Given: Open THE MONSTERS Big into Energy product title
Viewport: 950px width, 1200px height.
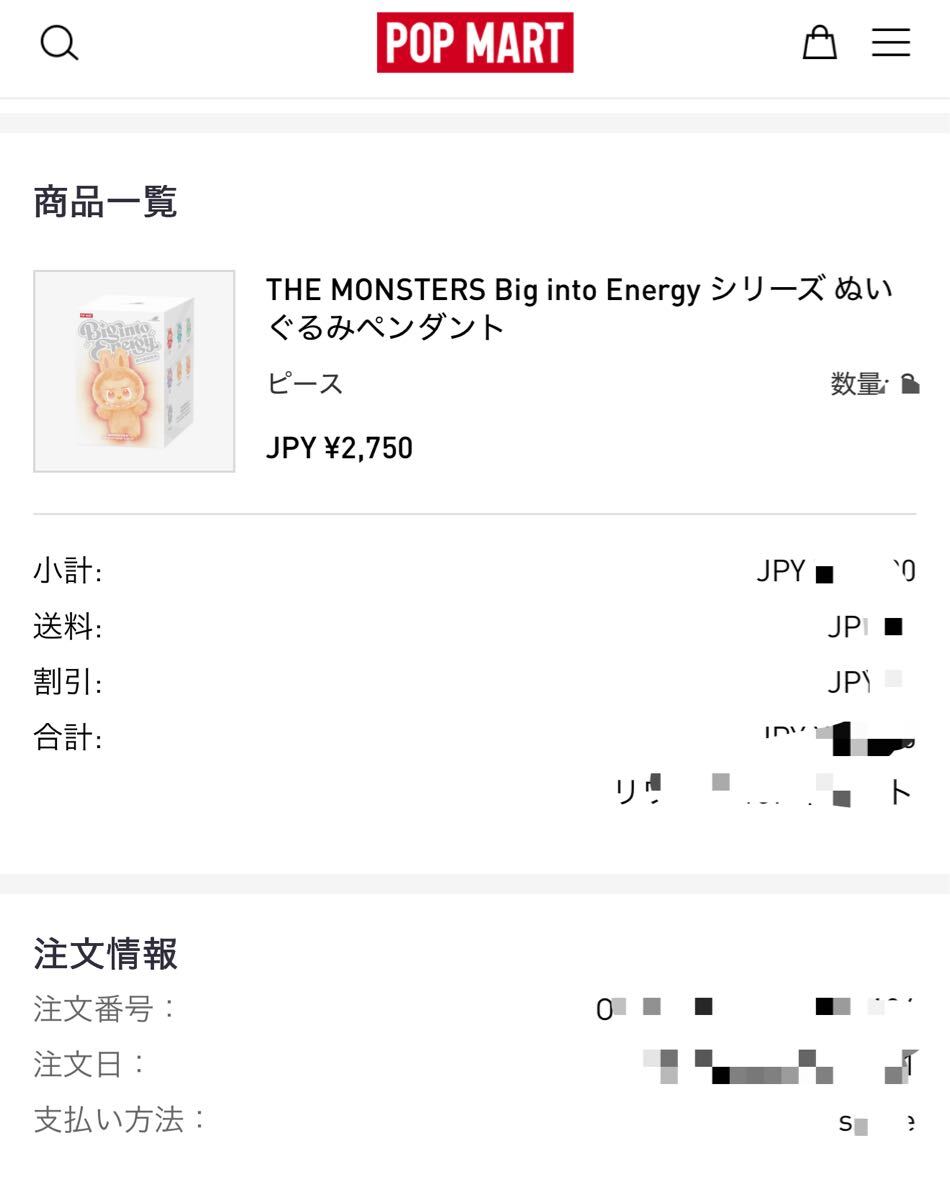Looking at the screenshot, I should coord(579,308).
